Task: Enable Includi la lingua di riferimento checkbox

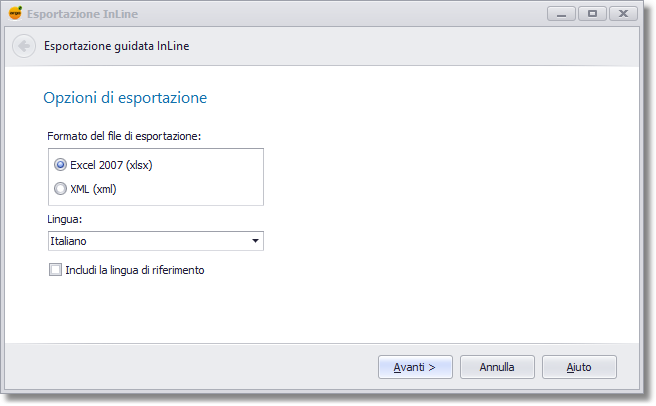Action: coord(55,270)
